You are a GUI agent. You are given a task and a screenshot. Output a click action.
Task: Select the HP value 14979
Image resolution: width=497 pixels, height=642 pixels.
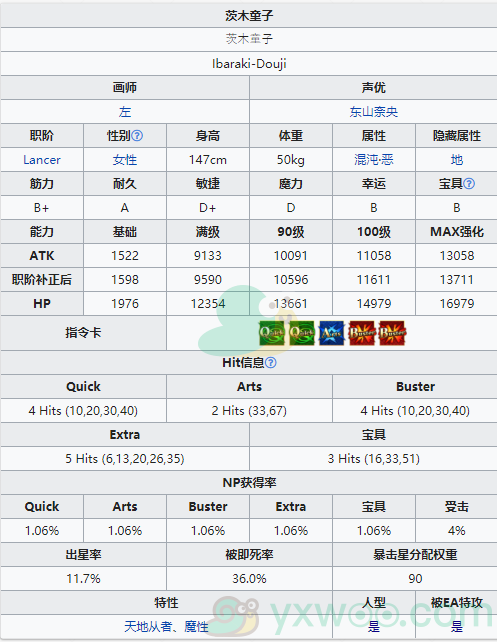click(x=374, y=303)
